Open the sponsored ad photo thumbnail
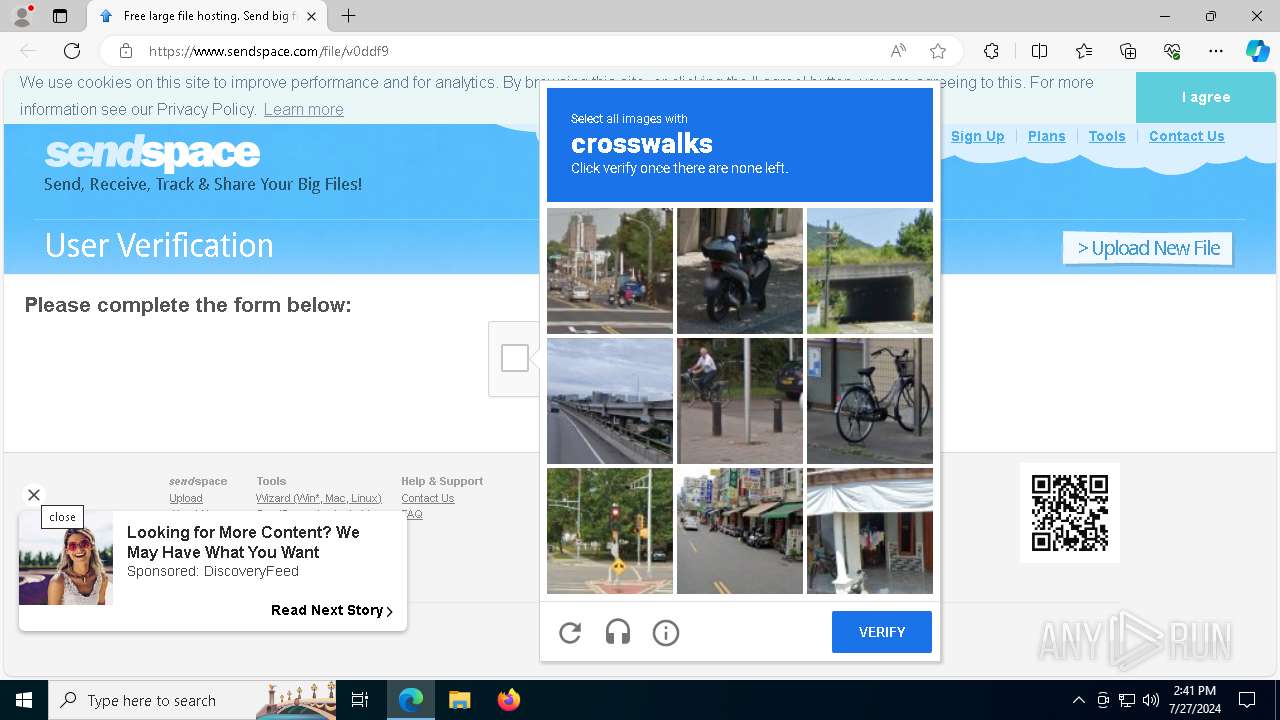The width and height of the screenshot is (1280, 720). pyautogui.click(x=66, y=558)
